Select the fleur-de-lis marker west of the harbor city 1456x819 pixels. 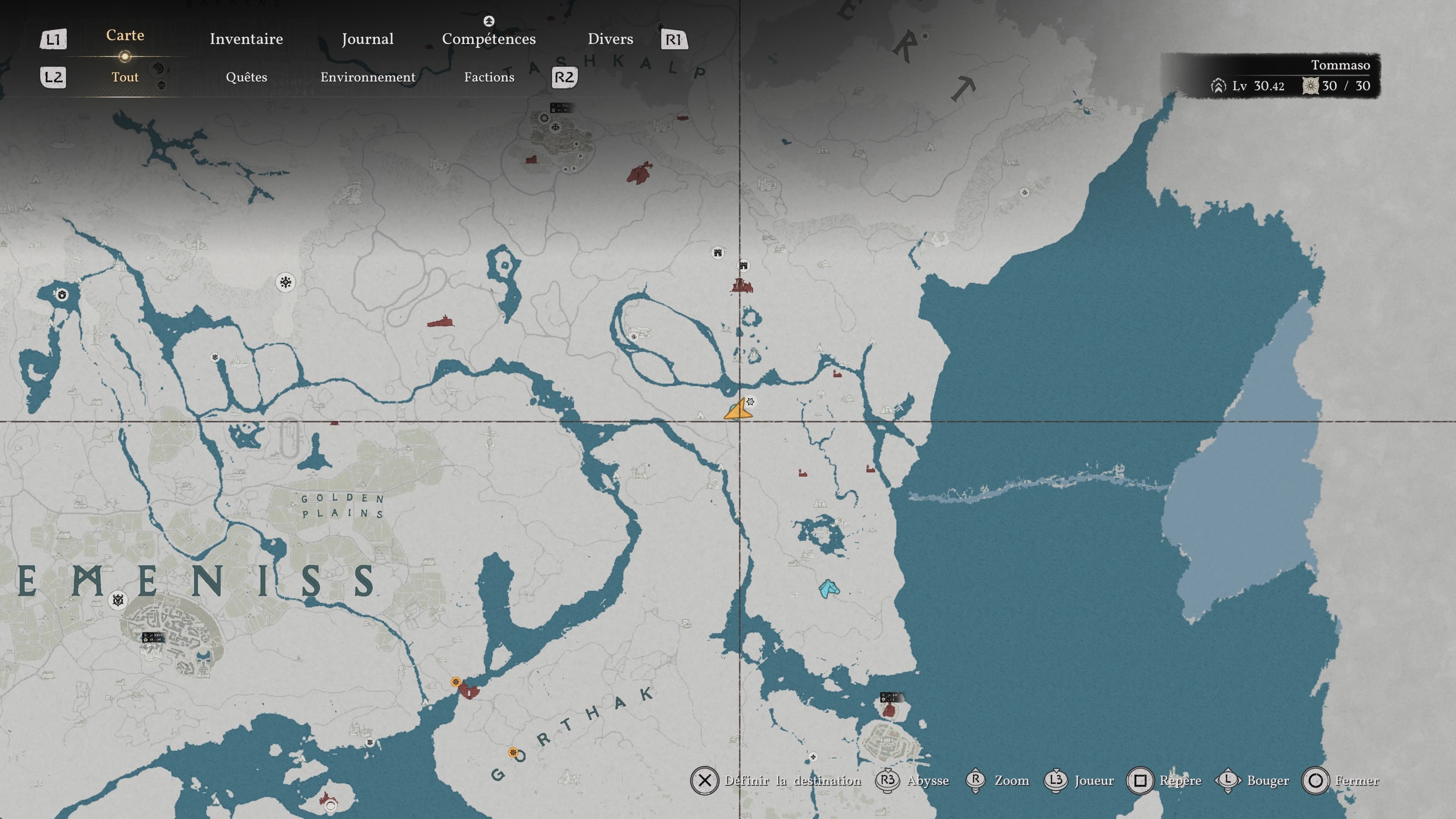coord(813,756)
